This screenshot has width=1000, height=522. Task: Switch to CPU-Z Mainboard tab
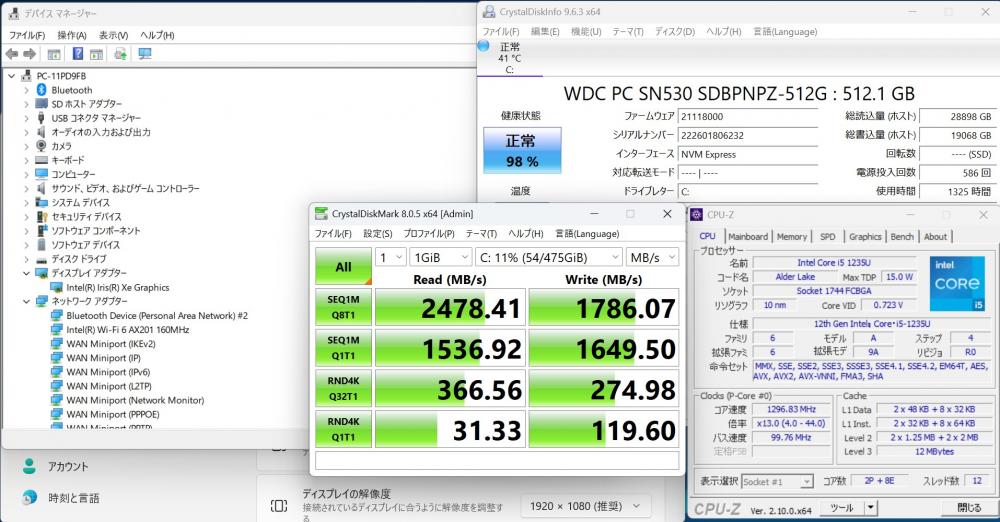click(x=748, y=236)
